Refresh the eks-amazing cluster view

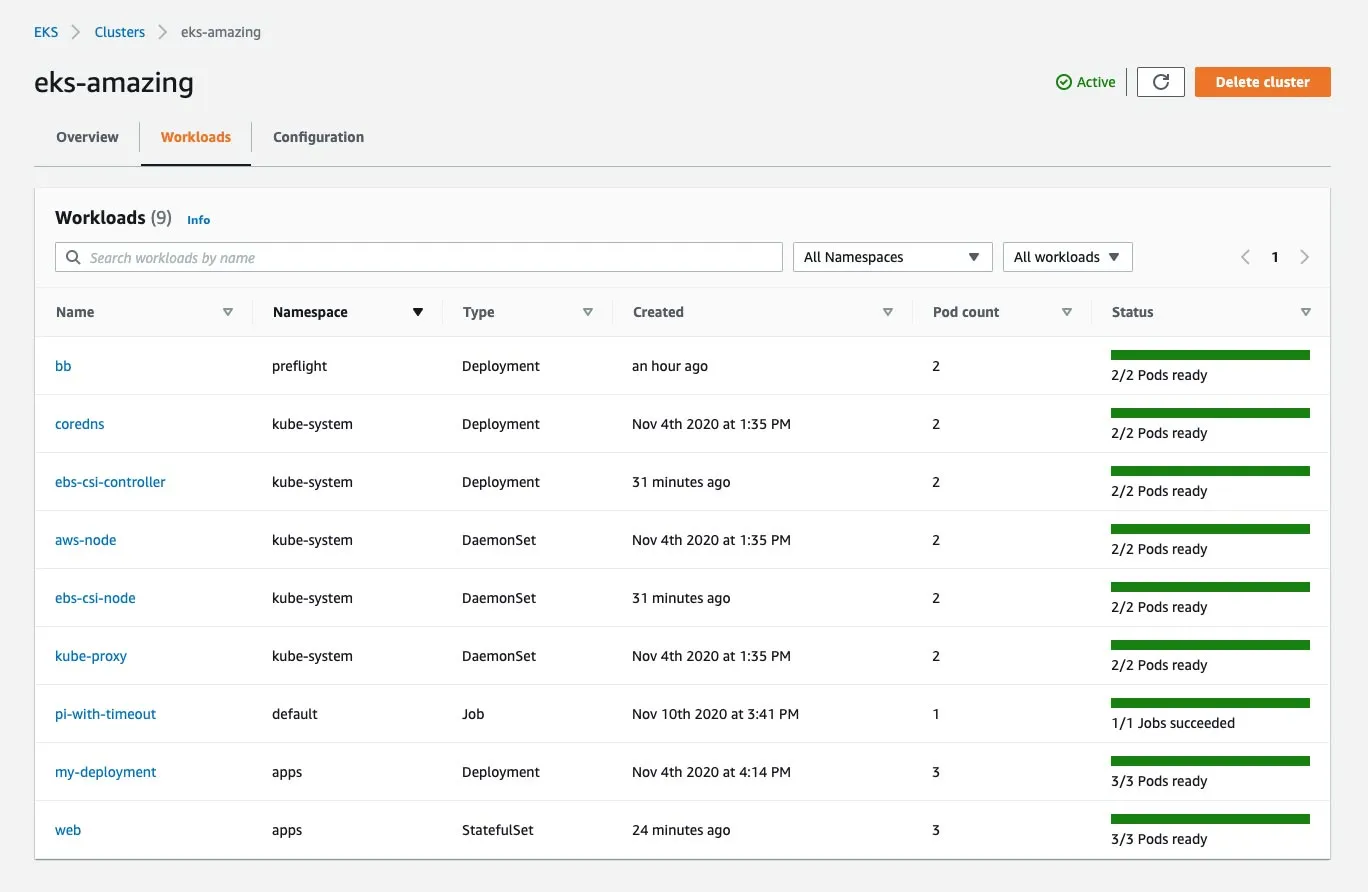pyautogui.click(x=1160, y=82)
